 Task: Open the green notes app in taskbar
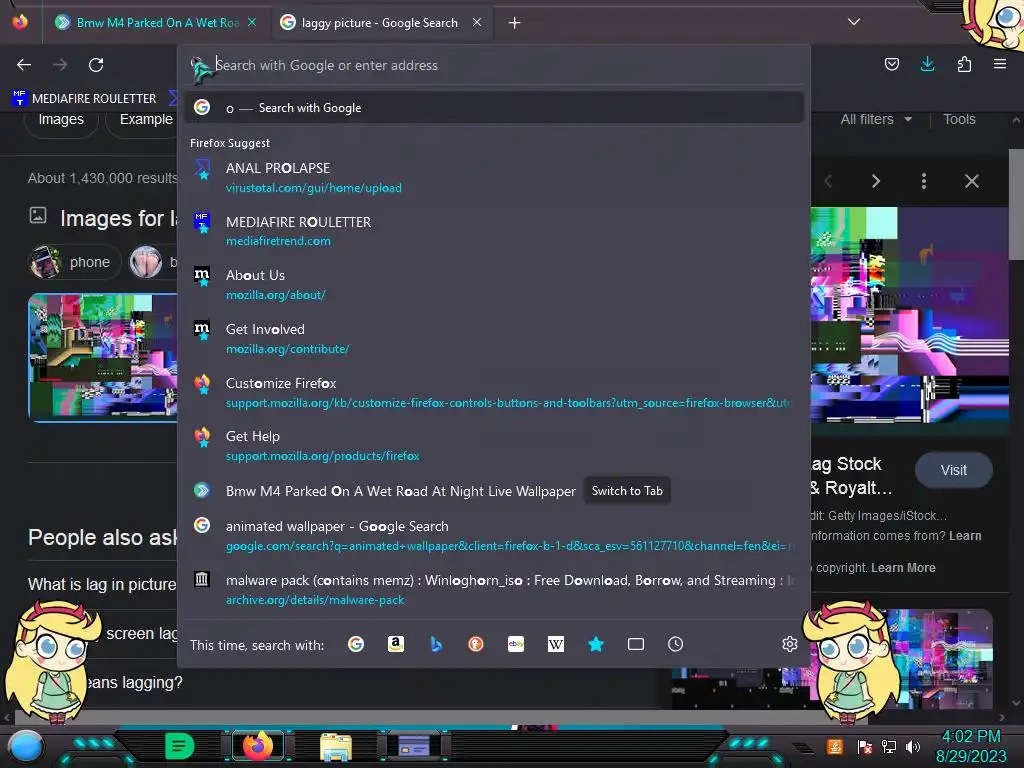[x=179, y=746]
